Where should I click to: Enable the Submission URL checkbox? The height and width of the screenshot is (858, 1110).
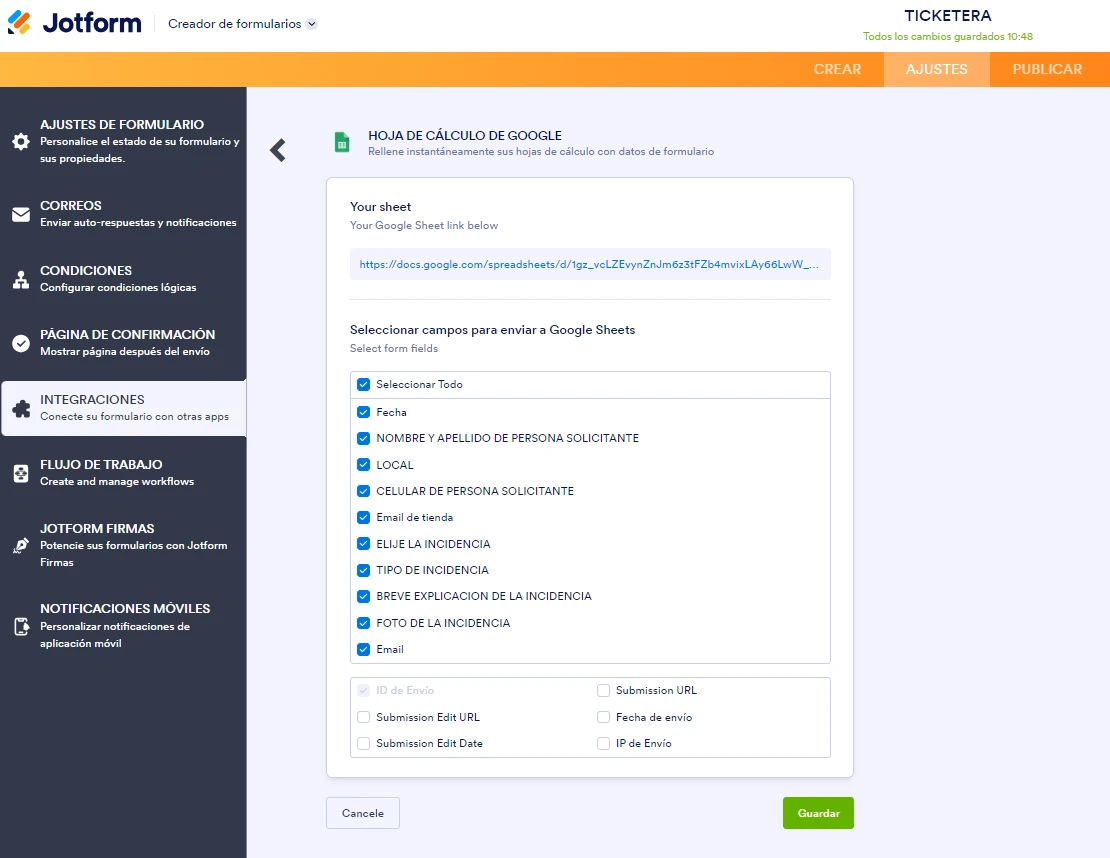[603, 690]
